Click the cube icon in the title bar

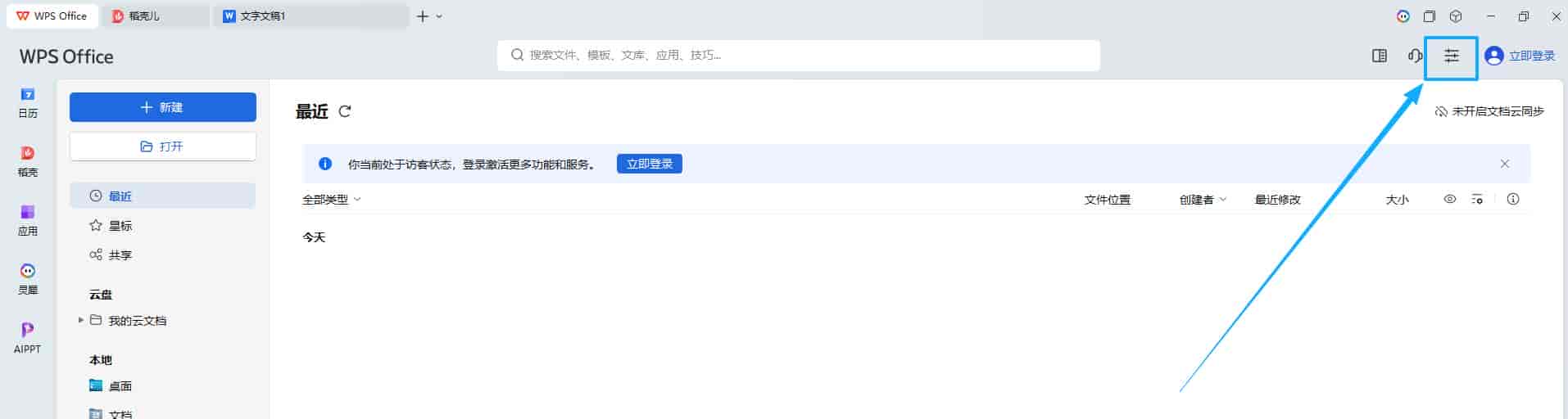(x=1456, y=16)
